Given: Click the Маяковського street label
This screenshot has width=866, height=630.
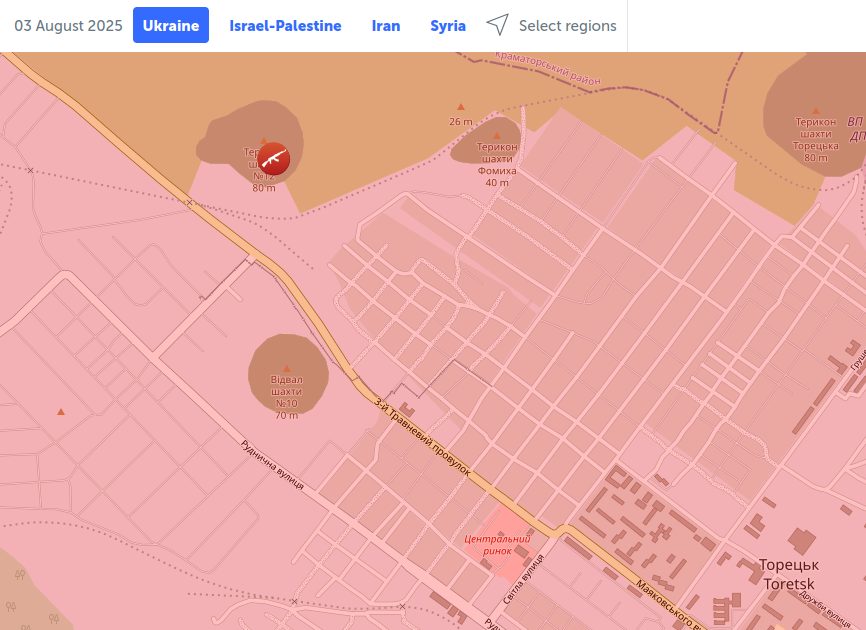Looking at the screenshot, I should click(670, 605).
